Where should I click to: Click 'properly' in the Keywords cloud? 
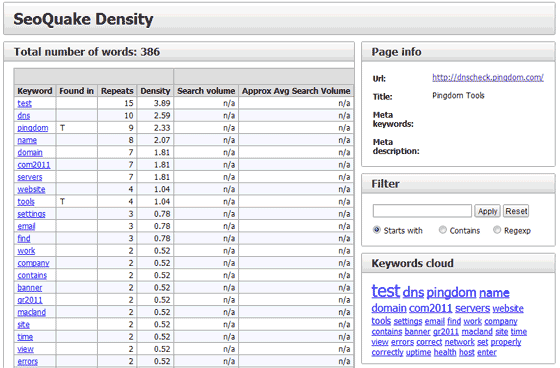tap(506, 342)
